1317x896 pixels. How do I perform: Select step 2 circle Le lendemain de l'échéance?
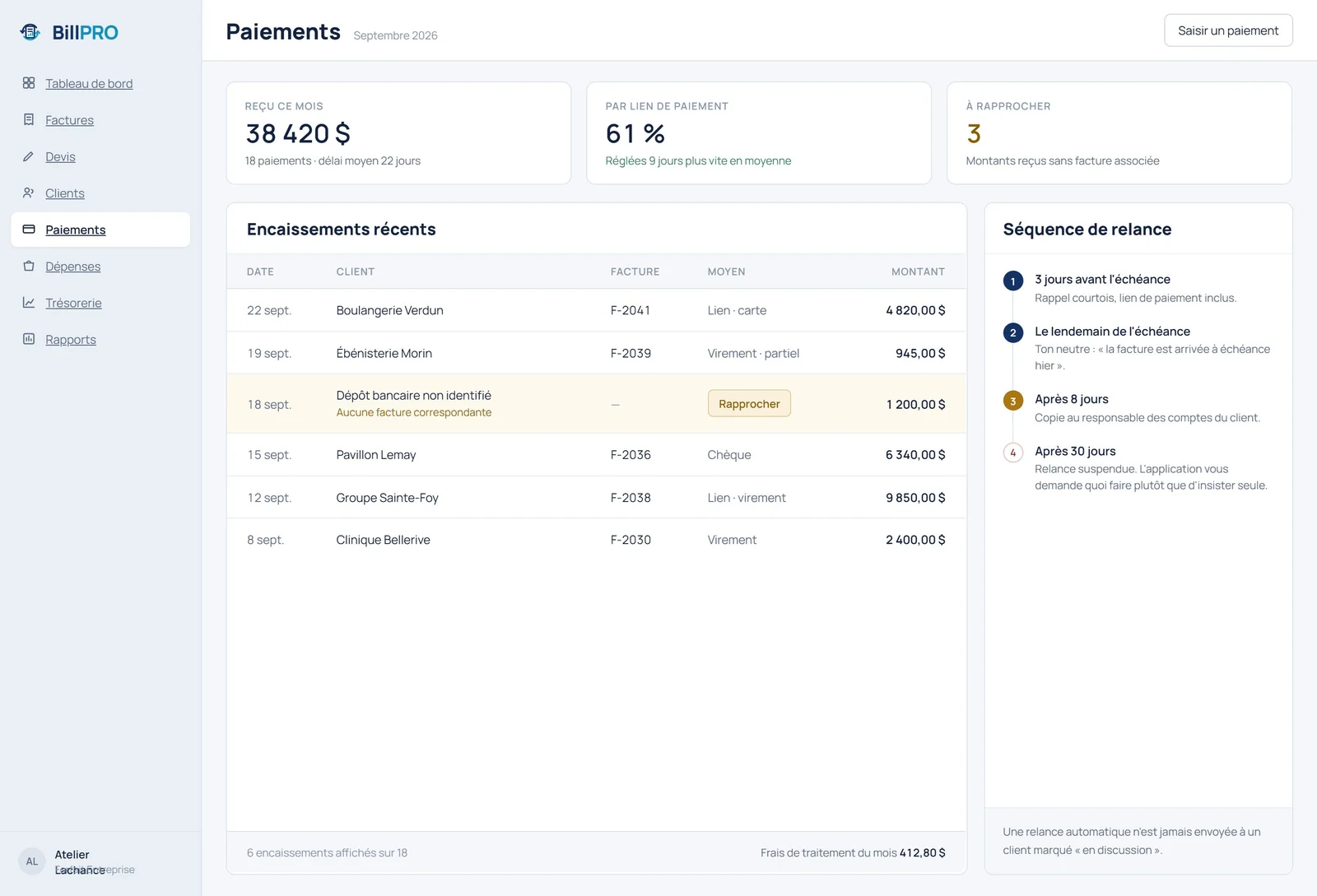(1013, 332)
